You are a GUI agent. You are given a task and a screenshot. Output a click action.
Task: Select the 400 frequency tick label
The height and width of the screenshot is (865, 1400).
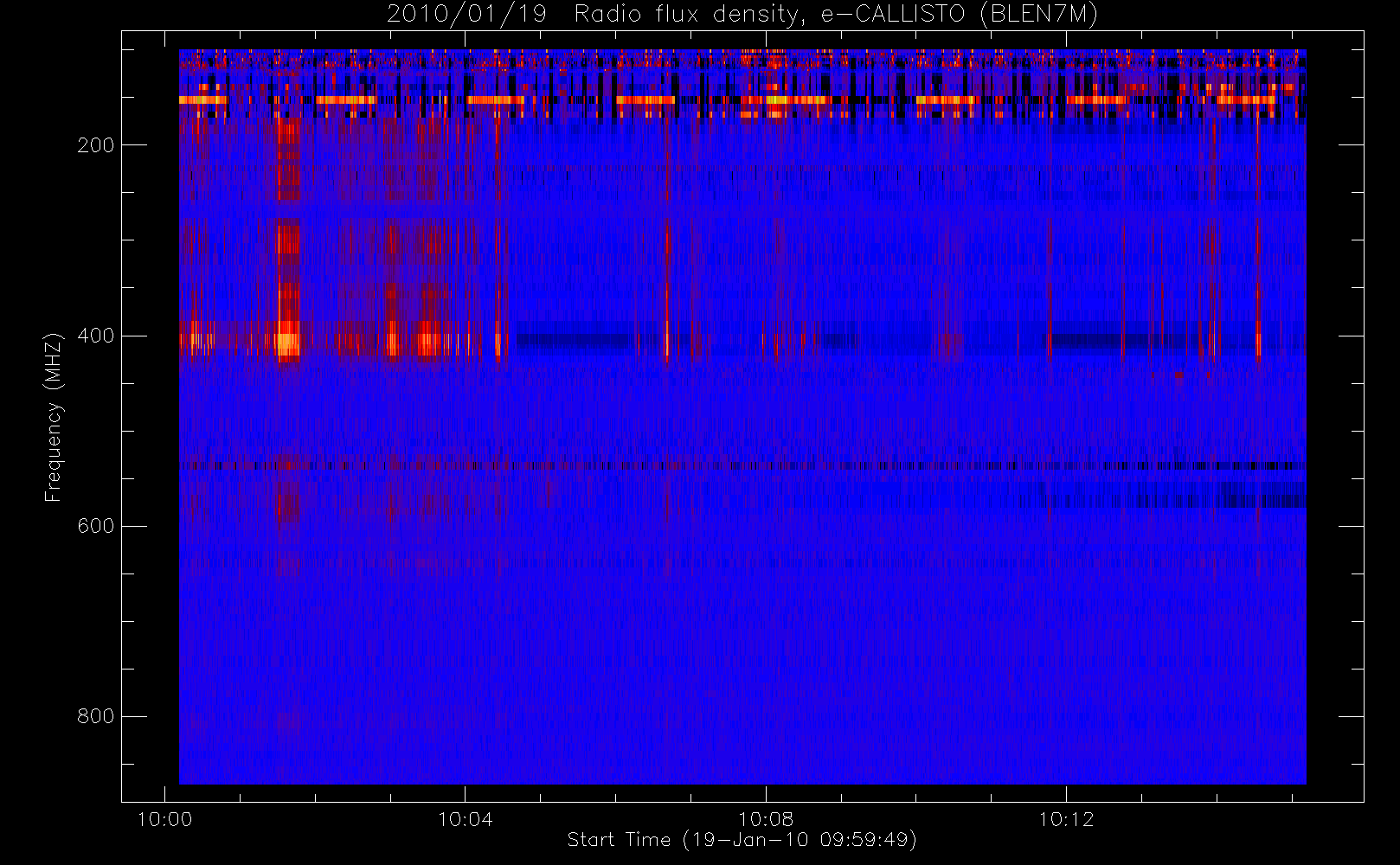95,336
